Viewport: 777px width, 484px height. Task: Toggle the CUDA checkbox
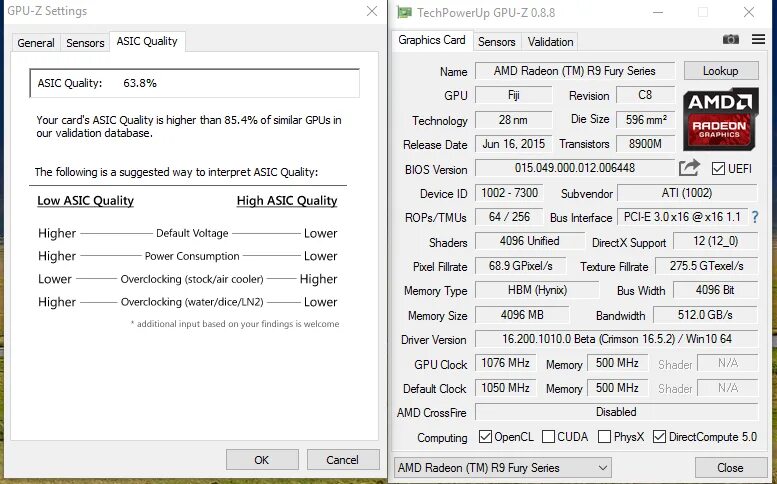(548, 436)
